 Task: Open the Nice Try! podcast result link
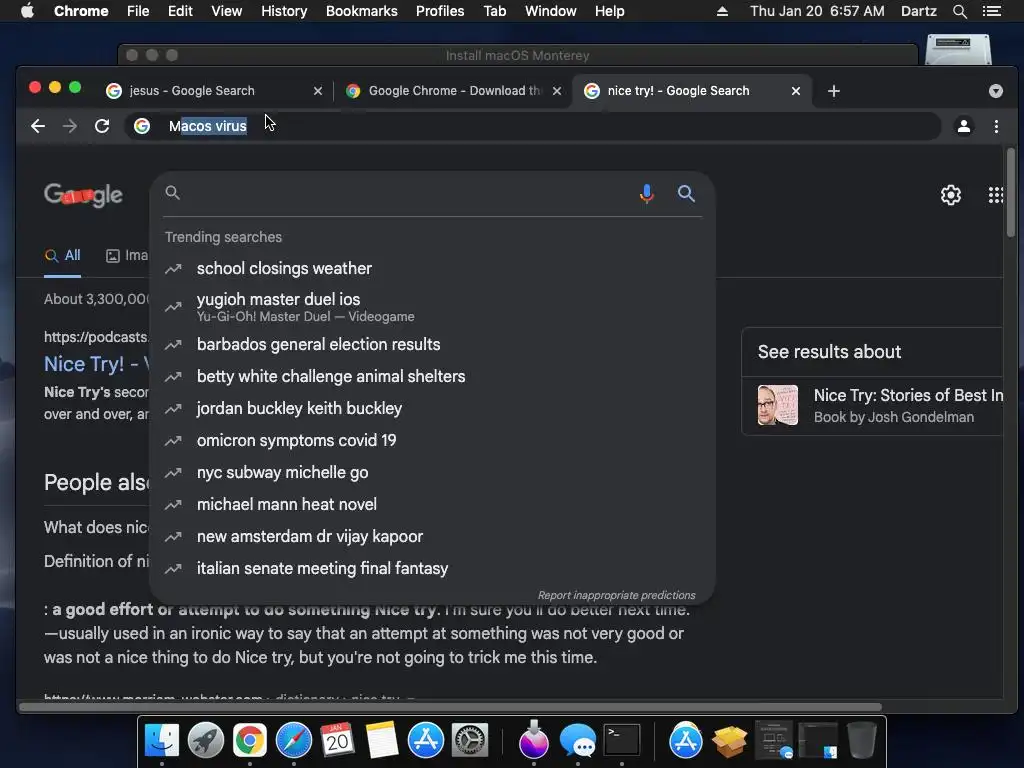click(x=97, y=364)
